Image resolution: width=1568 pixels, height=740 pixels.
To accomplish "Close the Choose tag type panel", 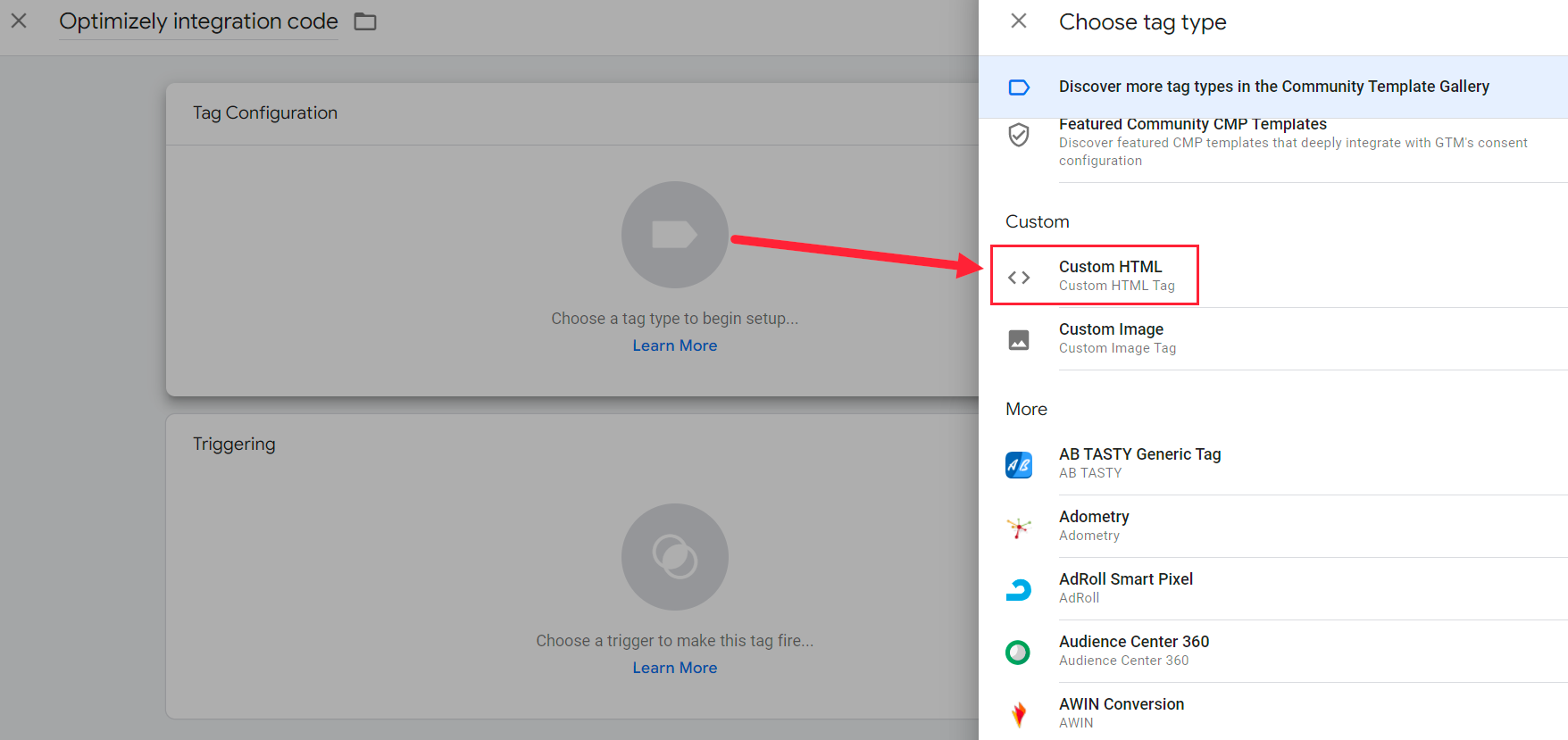I will pos(1019,21).
